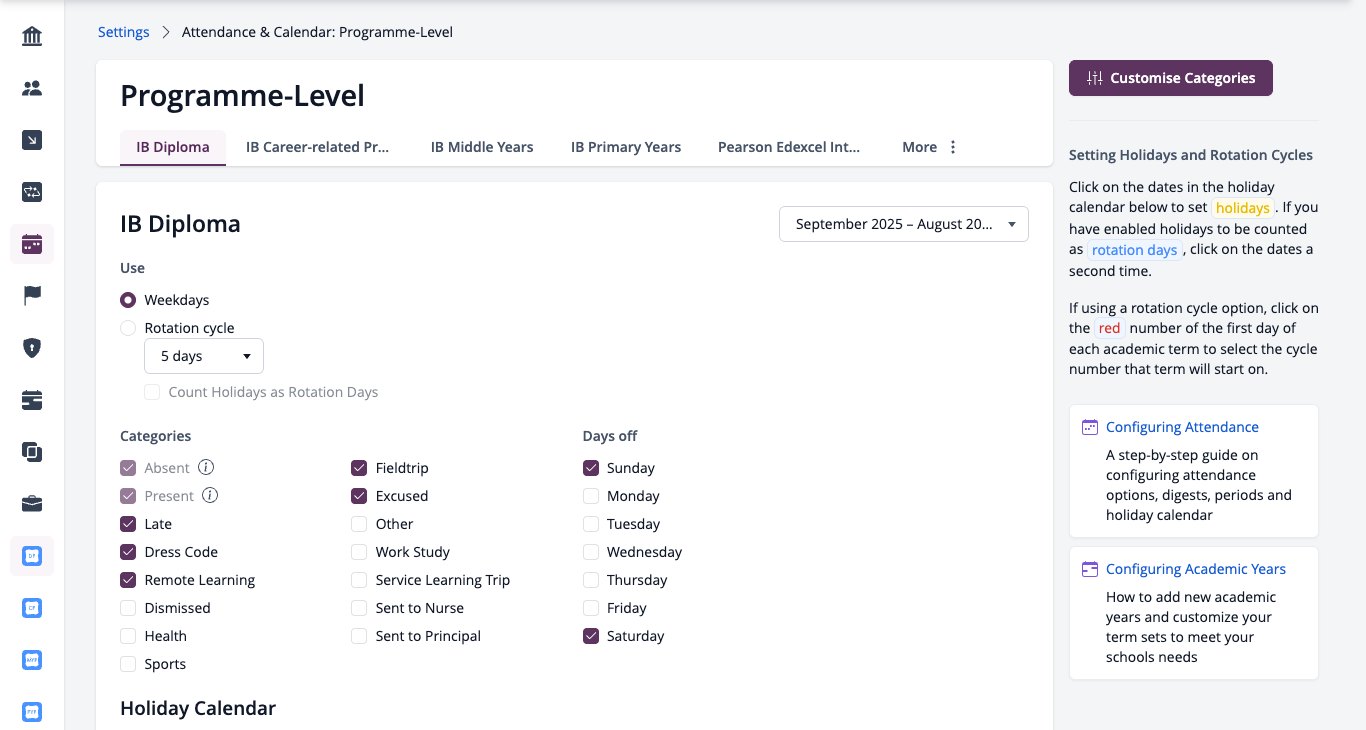Open the academic year September 2025 dropdown
The height and width of the screenshot is (730, 1366).
click(904, 224)
